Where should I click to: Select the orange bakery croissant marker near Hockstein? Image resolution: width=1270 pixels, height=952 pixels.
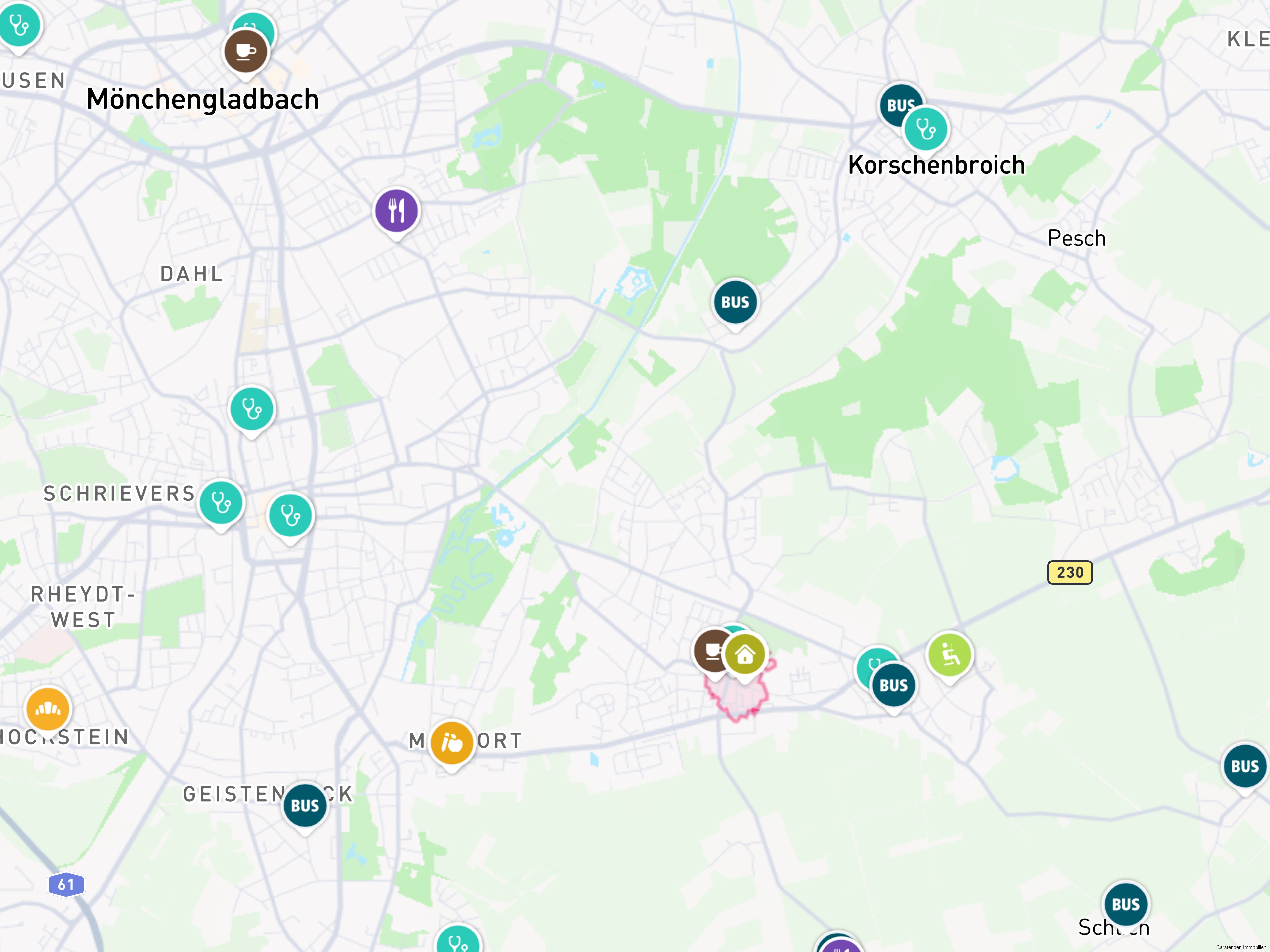pyautogui.click(x=48, y=709)
